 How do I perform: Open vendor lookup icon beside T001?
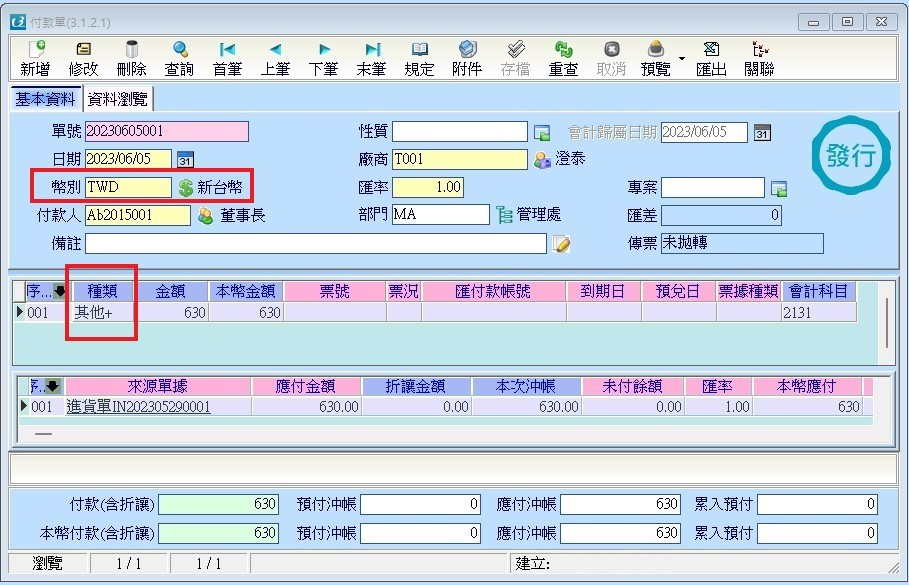542,159
